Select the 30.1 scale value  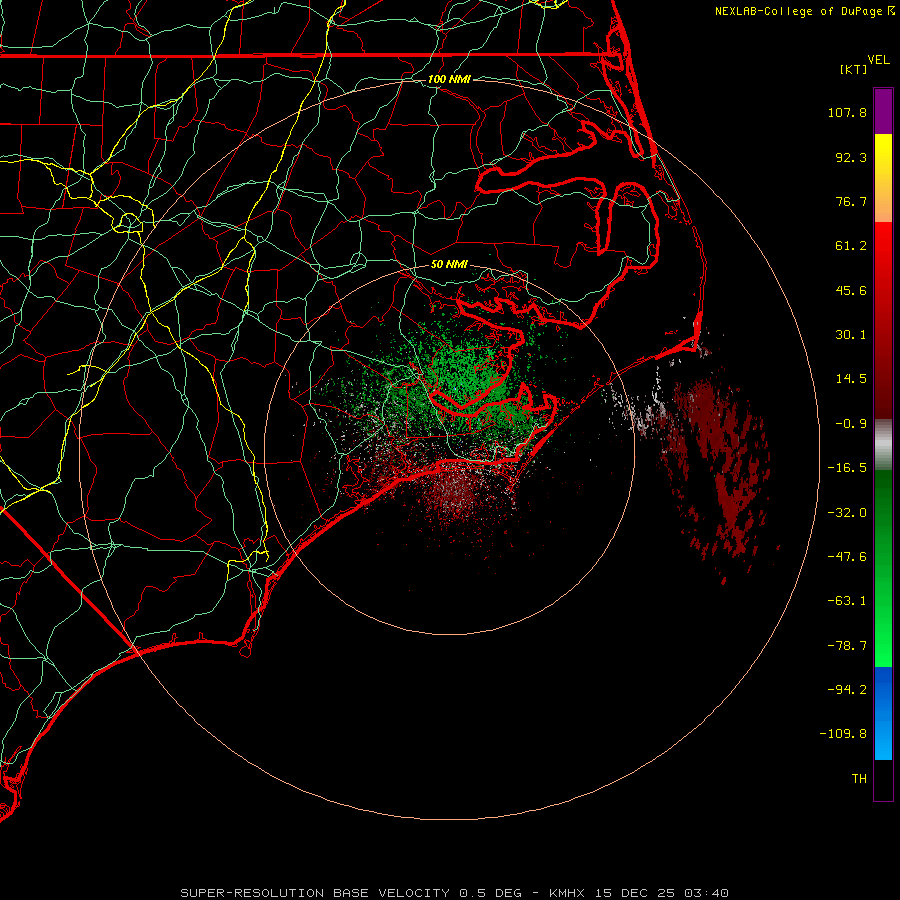[x=851, y=335]
